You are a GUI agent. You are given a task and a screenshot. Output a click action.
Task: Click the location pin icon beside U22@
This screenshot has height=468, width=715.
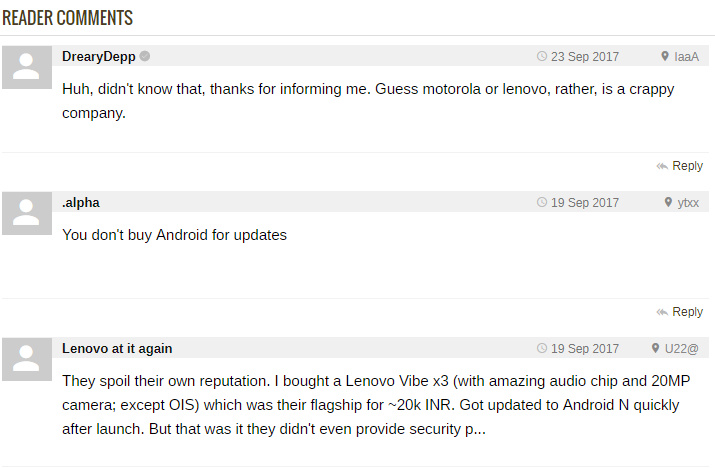click(655, 349)
